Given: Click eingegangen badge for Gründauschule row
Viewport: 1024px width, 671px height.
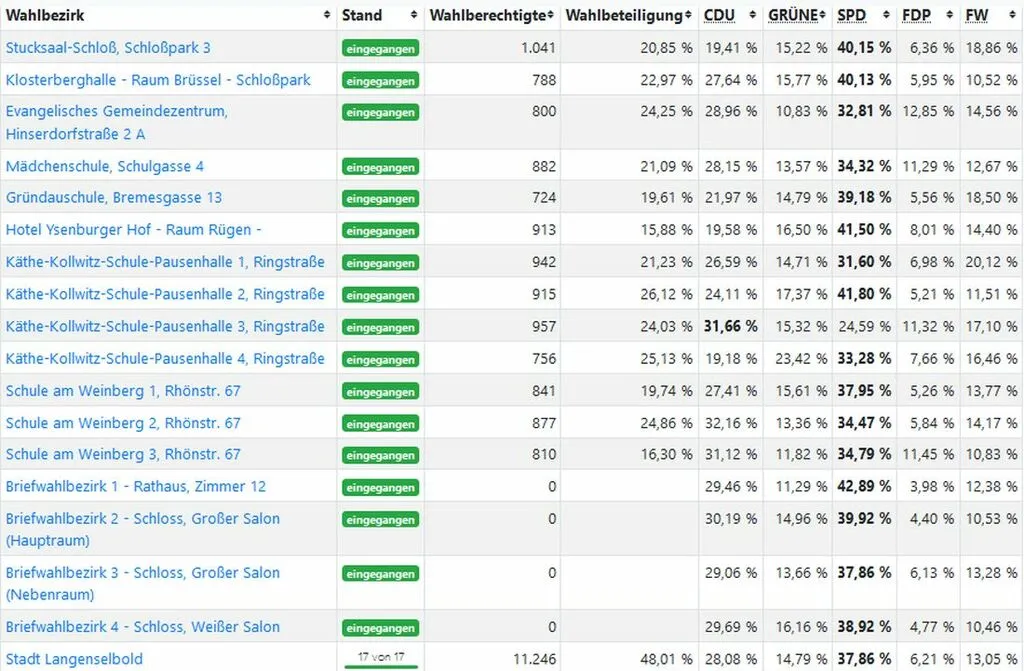Looking at the screenshot, I should click(380, 199).
